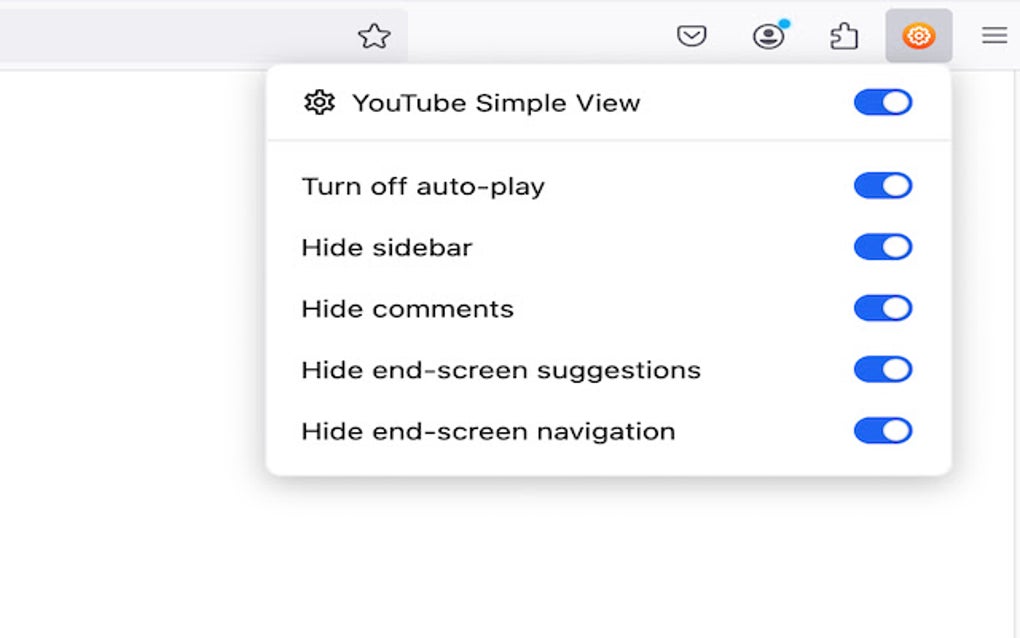Switch off Hide end-screen suggestions
The image size is (1020, 638).
coord(882,370)
